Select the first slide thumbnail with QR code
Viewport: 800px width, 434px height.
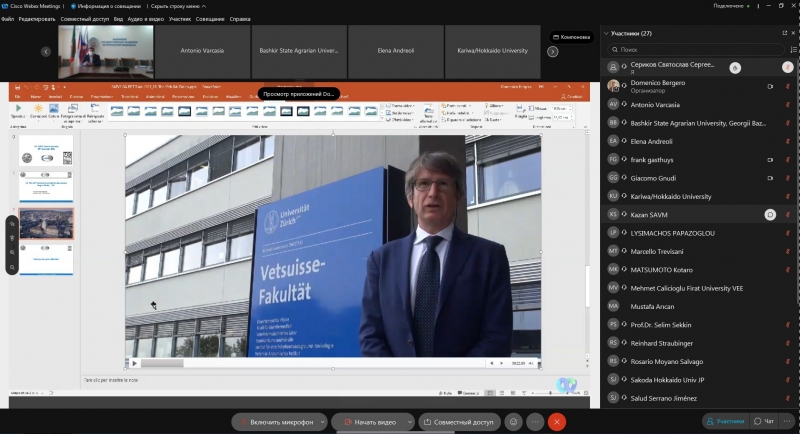(x=46, y=150)
